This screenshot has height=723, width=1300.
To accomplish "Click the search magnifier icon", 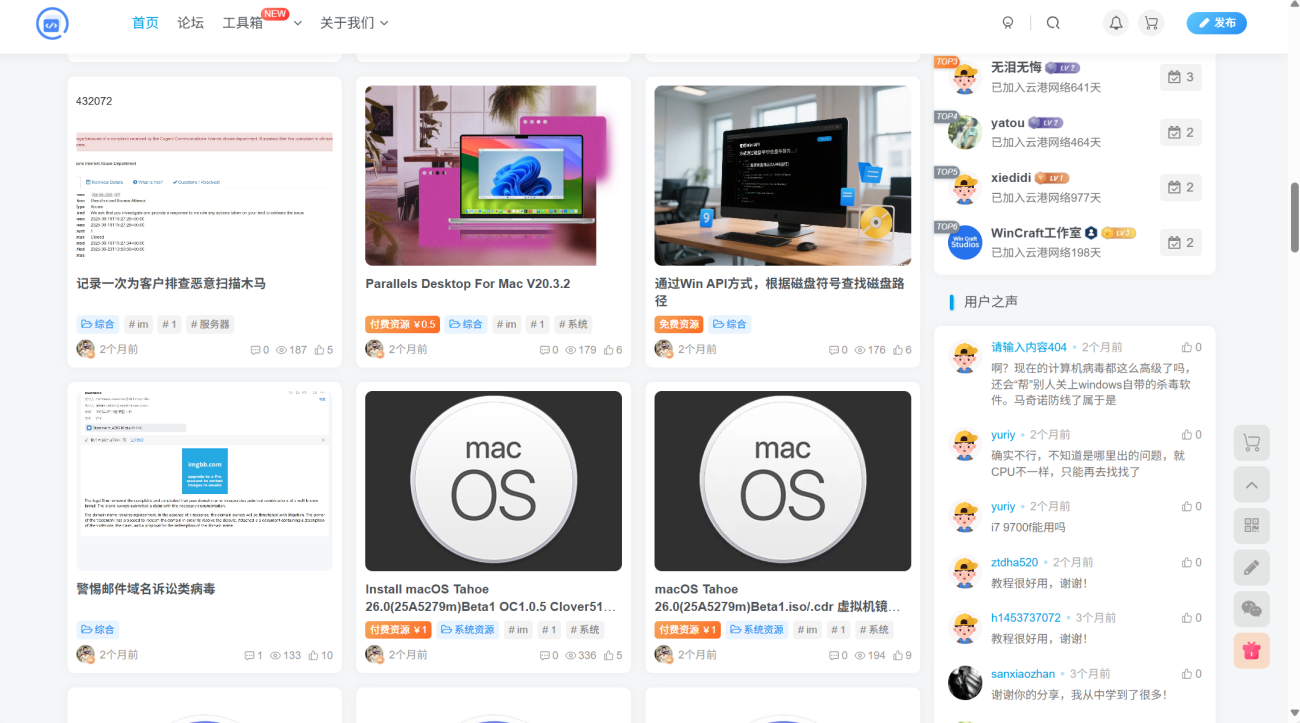I will (x=1053, y=23).
